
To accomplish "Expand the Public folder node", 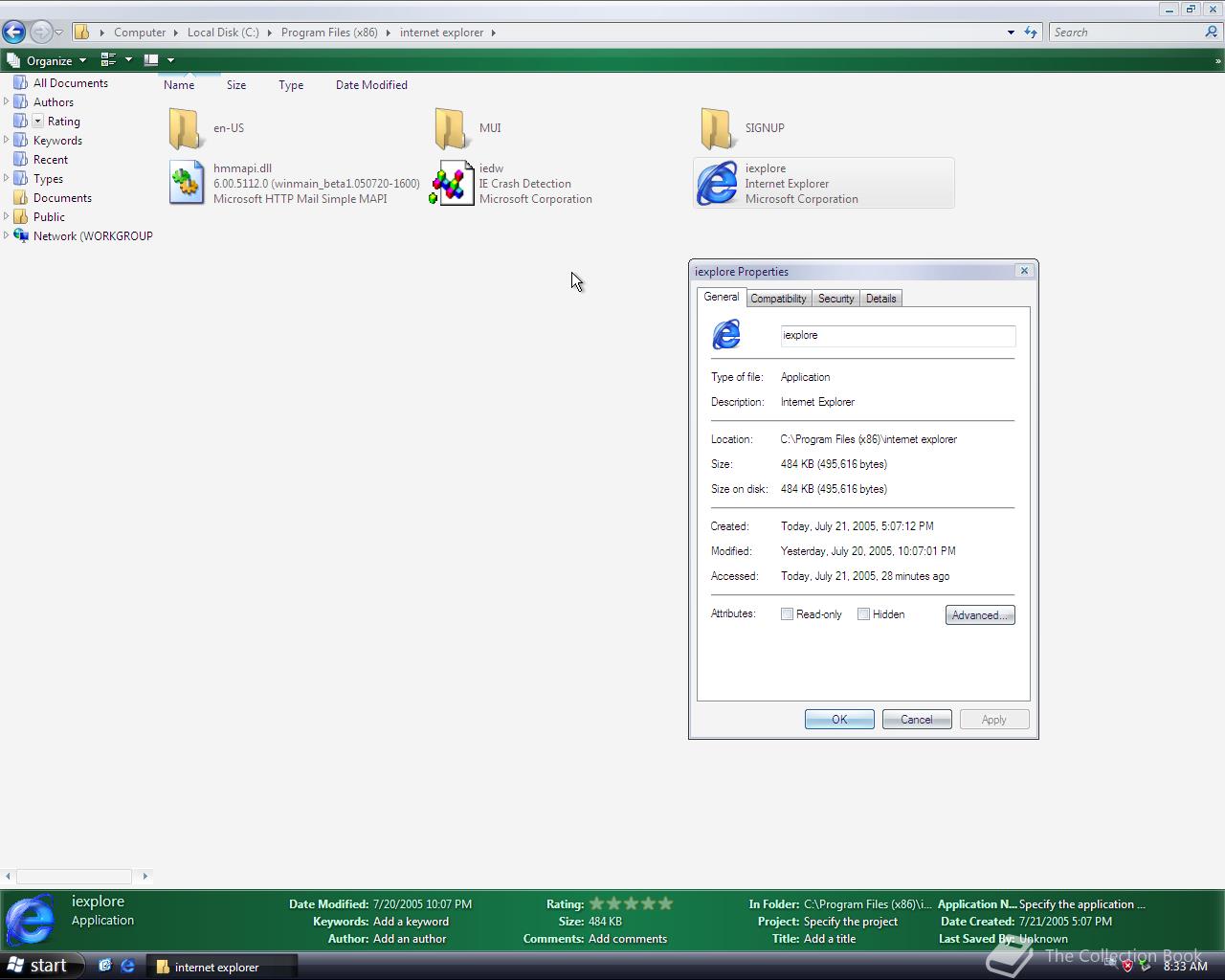I will coord(7,216).
